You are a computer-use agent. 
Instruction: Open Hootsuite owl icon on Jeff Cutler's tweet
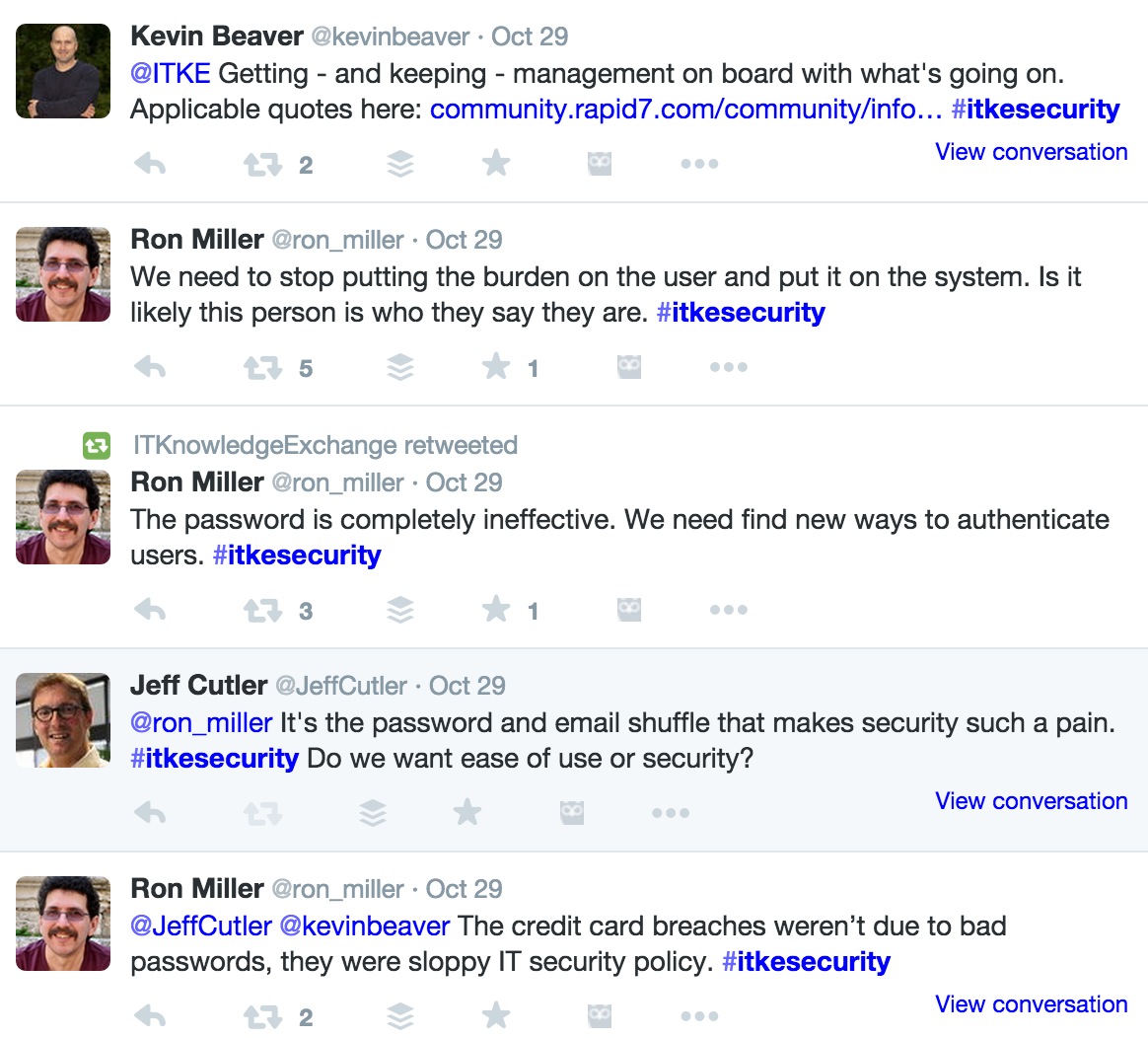point(572,812)
